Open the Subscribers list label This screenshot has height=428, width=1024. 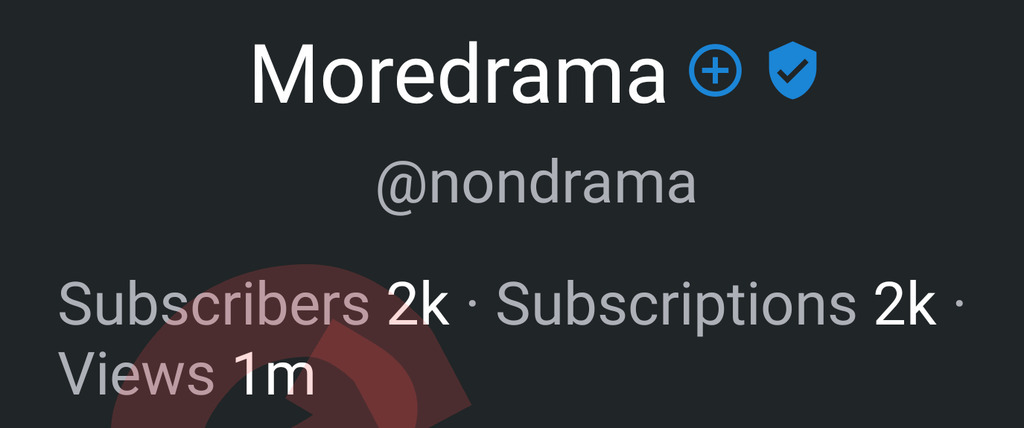click(214, 304)
